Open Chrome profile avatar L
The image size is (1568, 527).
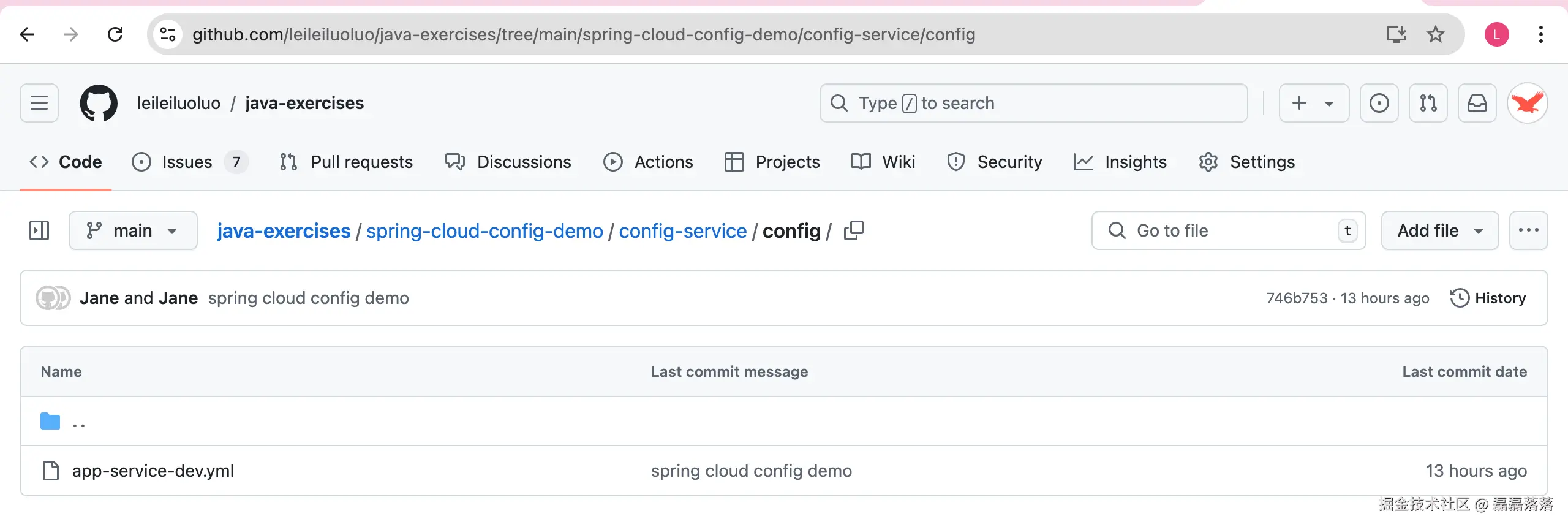point(1496,34)
